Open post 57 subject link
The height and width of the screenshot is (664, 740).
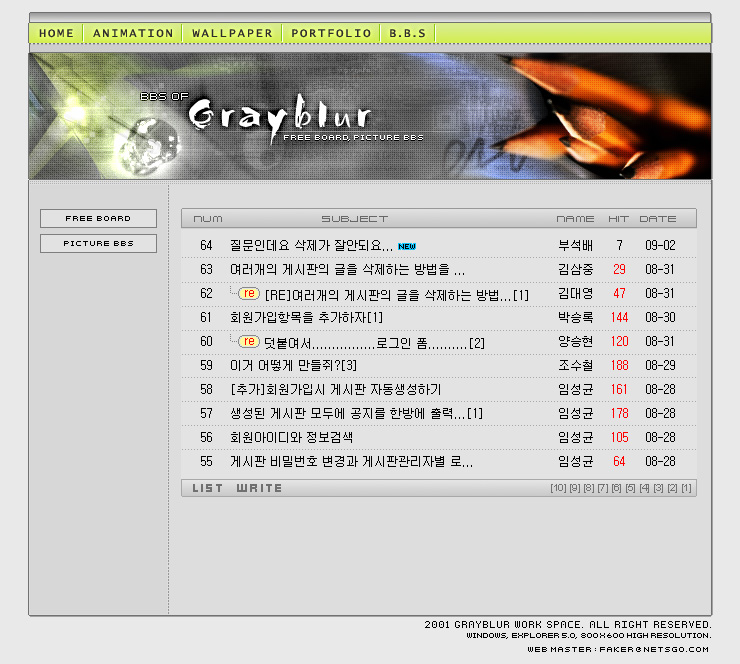[357, 413]
